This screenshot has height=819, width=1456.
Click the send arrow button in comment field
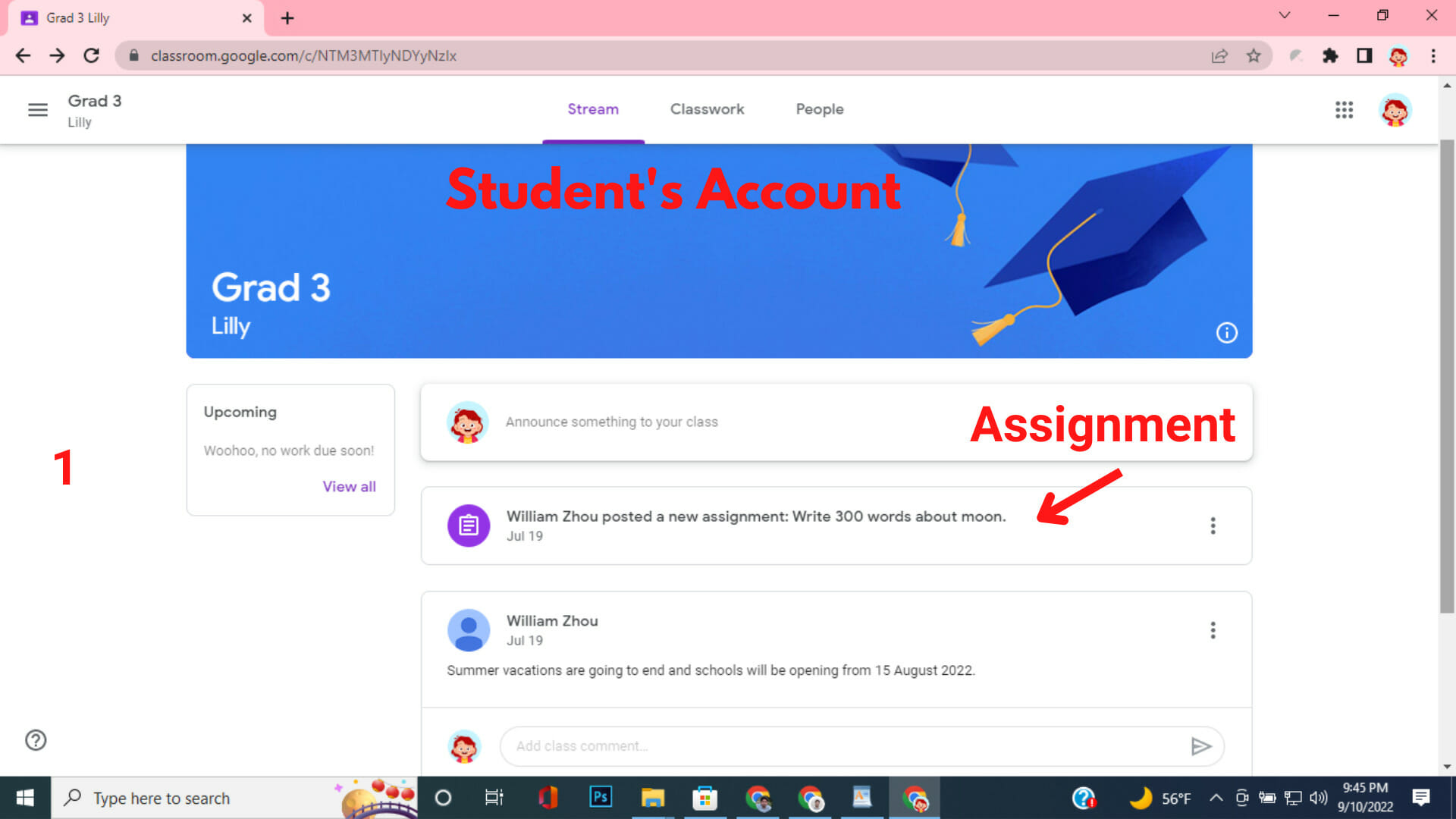[x=1200, y=746]
